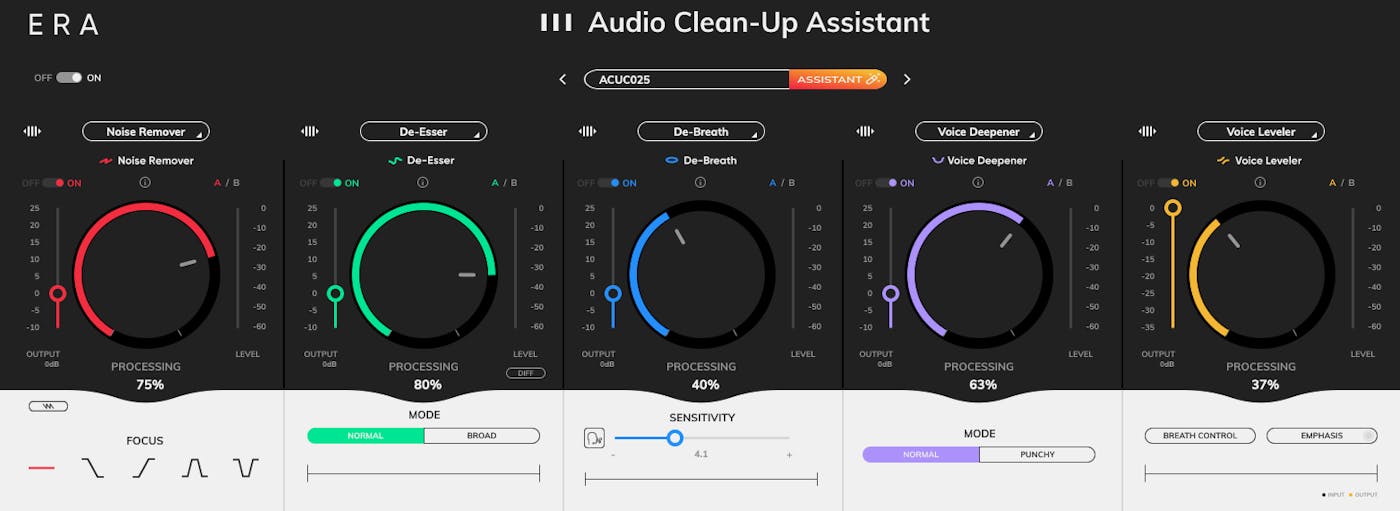Select the high-frequency focus shape
Screen dimensions: 1400x511
(144, 467)
